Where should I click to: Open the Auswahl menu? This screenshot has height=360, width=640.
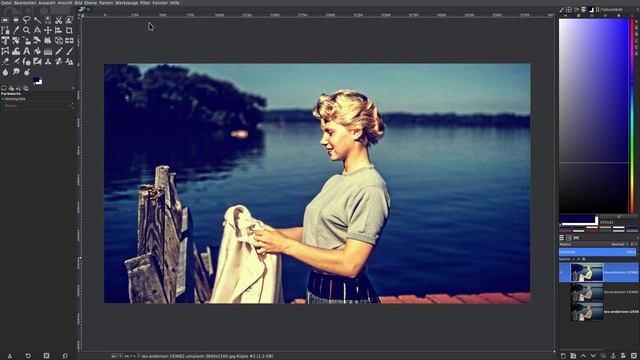coord(47,2)
